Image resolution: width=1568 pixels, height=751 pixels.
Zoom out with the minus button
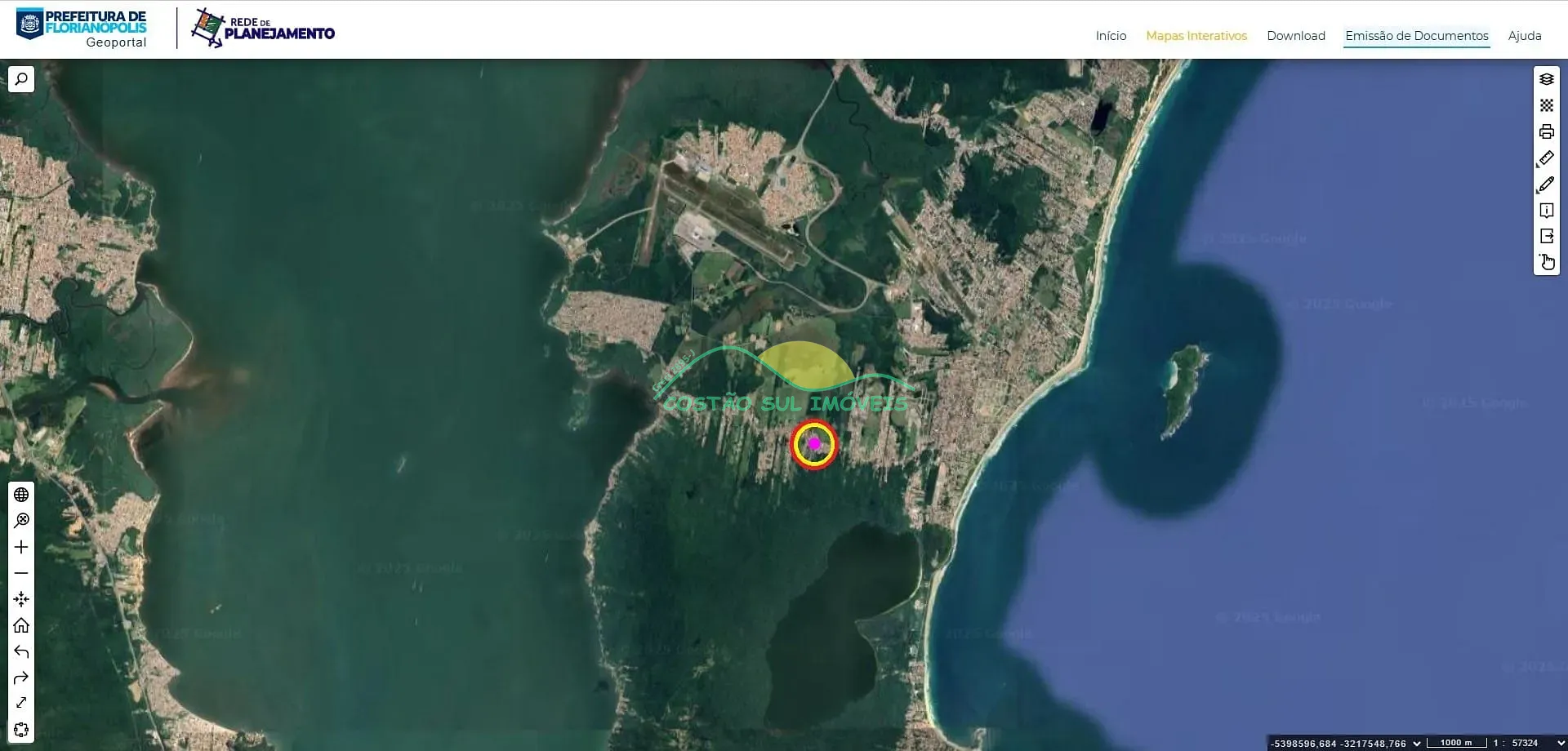[x=21, y=573]
